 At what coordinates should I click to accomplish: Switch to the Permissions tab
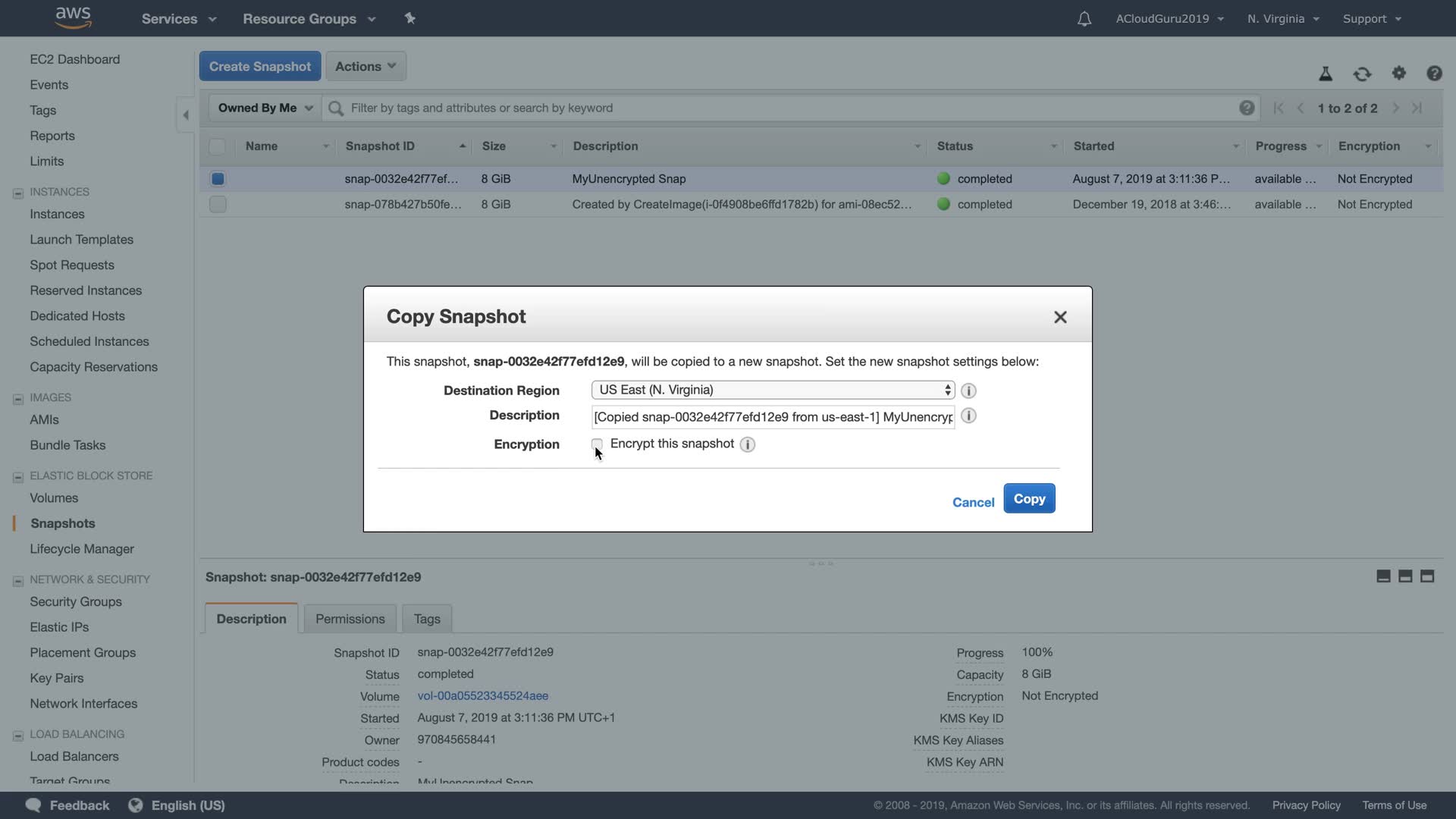click(350, 619)
